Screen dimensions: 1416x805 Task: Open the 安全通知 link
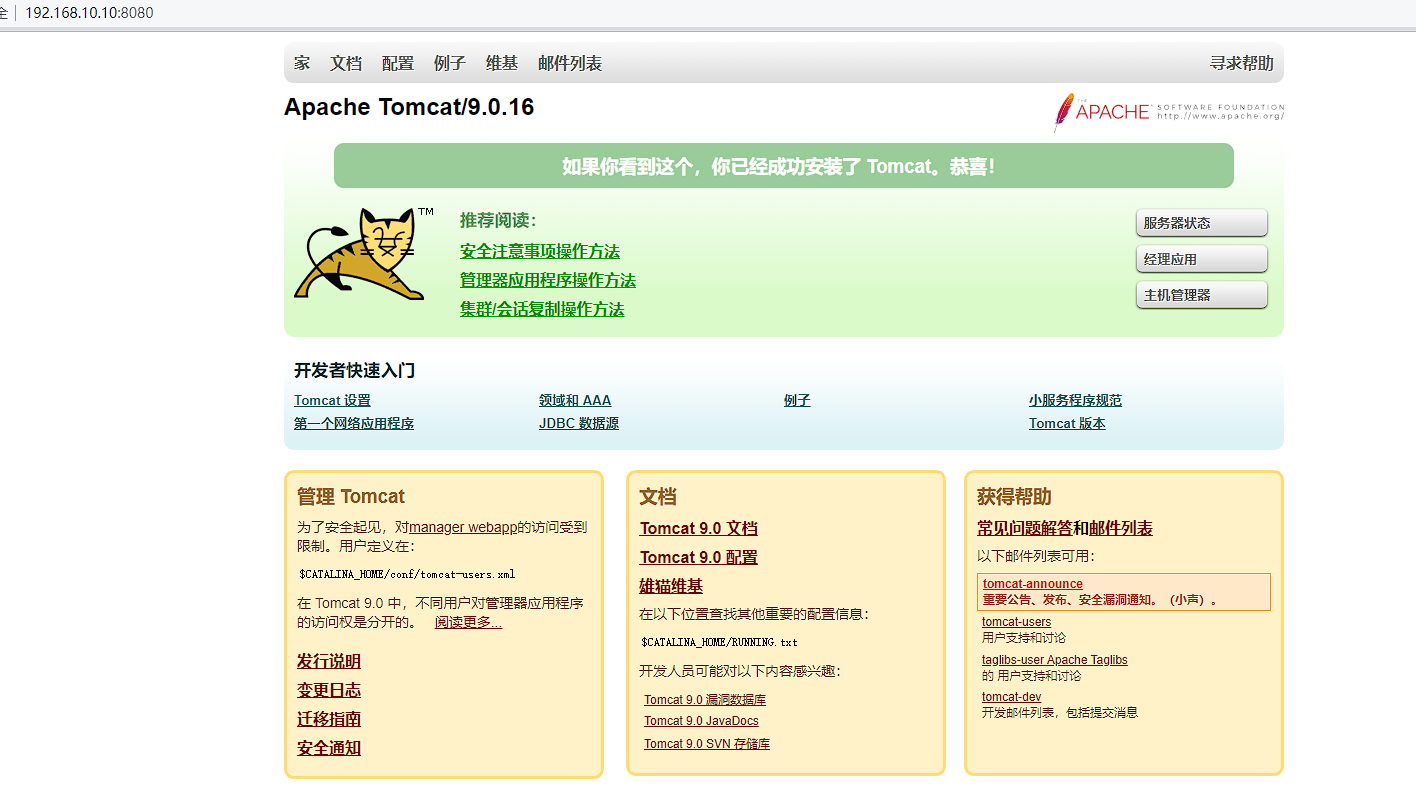(x=329, y=748)
